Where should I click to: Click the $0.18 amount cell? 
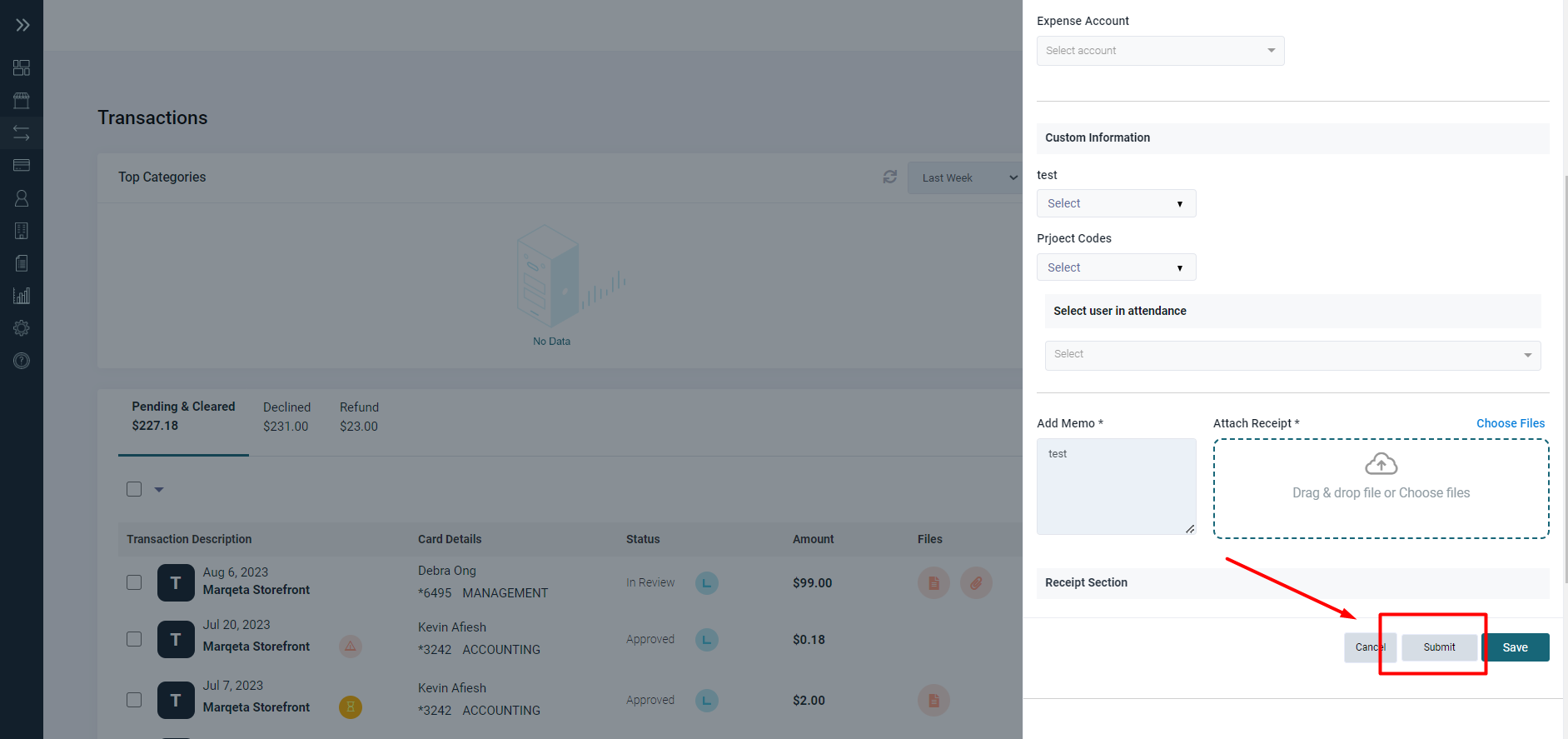pyautogui.click(x=809, y=640)
